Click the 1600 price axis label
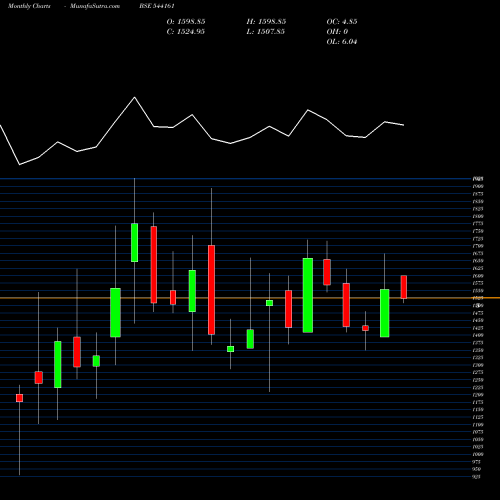This screenshot has width=500, height=500. click(478, 276)
